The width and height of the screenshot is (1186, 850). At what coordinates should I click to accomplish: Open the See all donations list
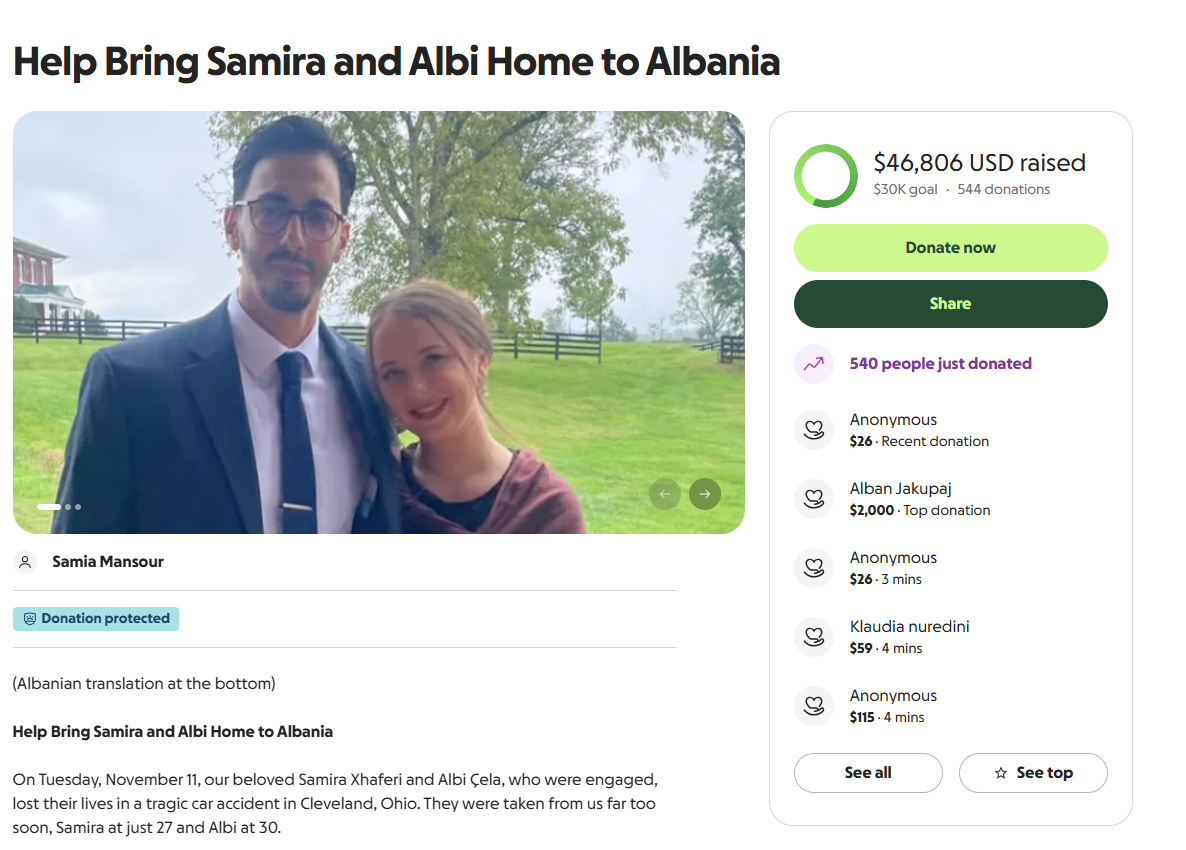click(x=868, y=773)
